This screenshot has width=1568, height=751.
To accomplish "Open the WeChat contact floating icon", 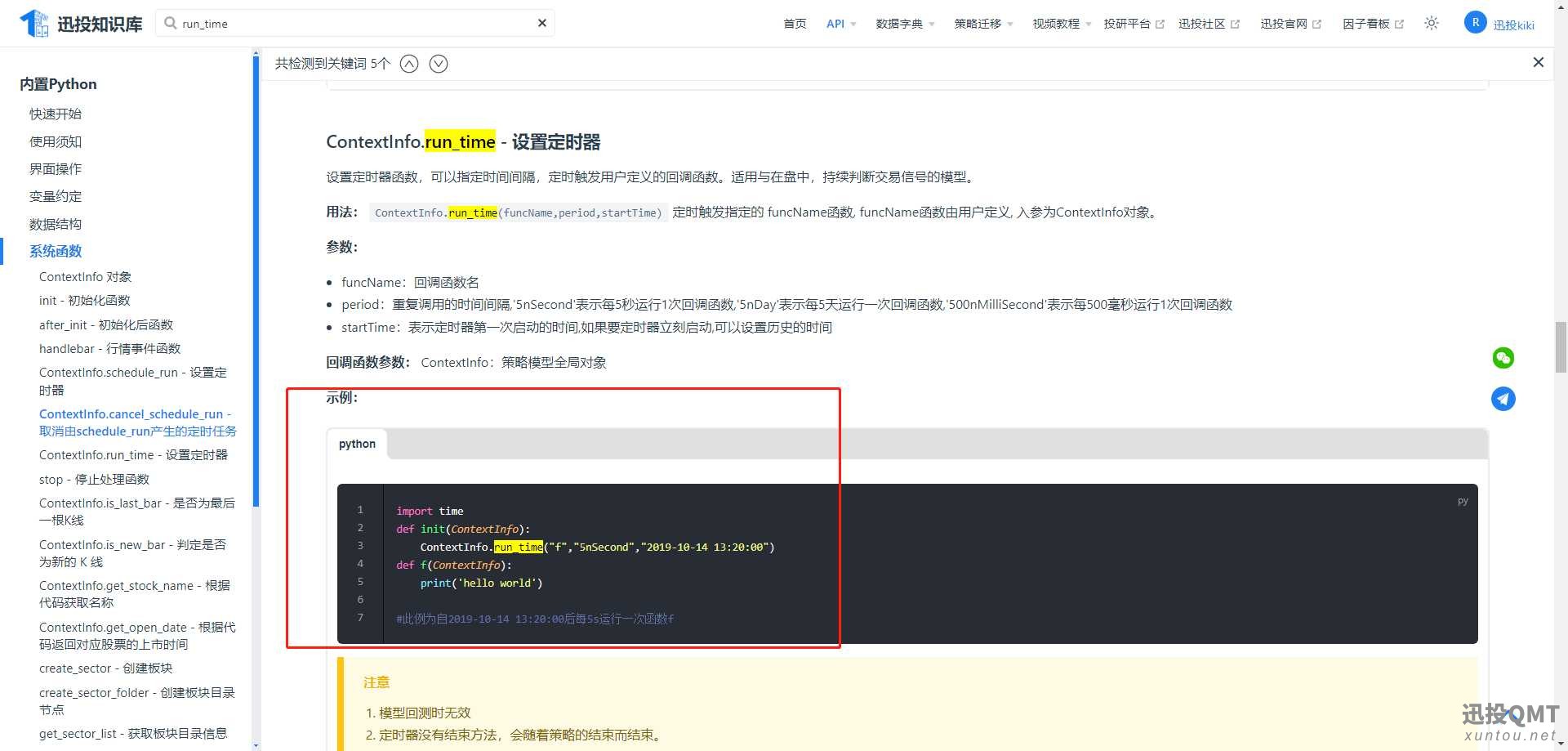I will (1503, 358).
